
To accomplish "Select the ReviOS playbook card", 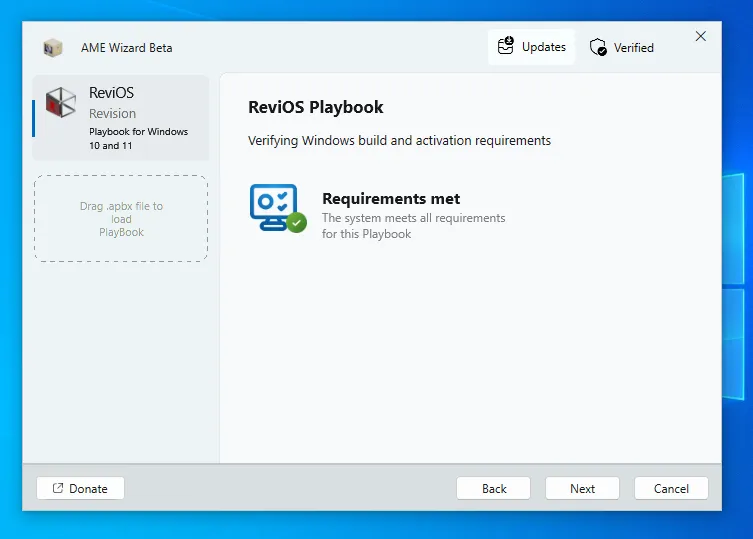I will pos(121,118).
